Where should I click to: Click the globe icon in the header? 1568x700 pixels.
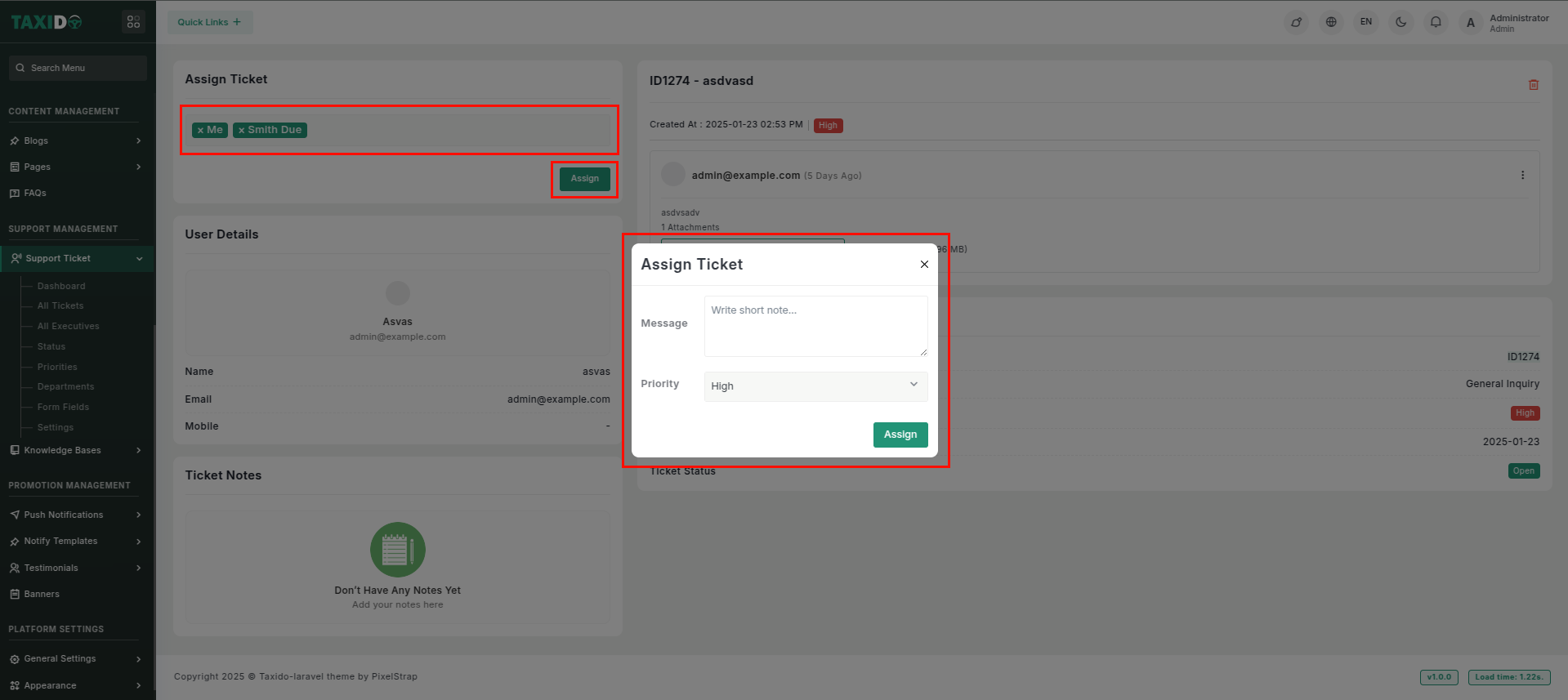pos(1331,22)
